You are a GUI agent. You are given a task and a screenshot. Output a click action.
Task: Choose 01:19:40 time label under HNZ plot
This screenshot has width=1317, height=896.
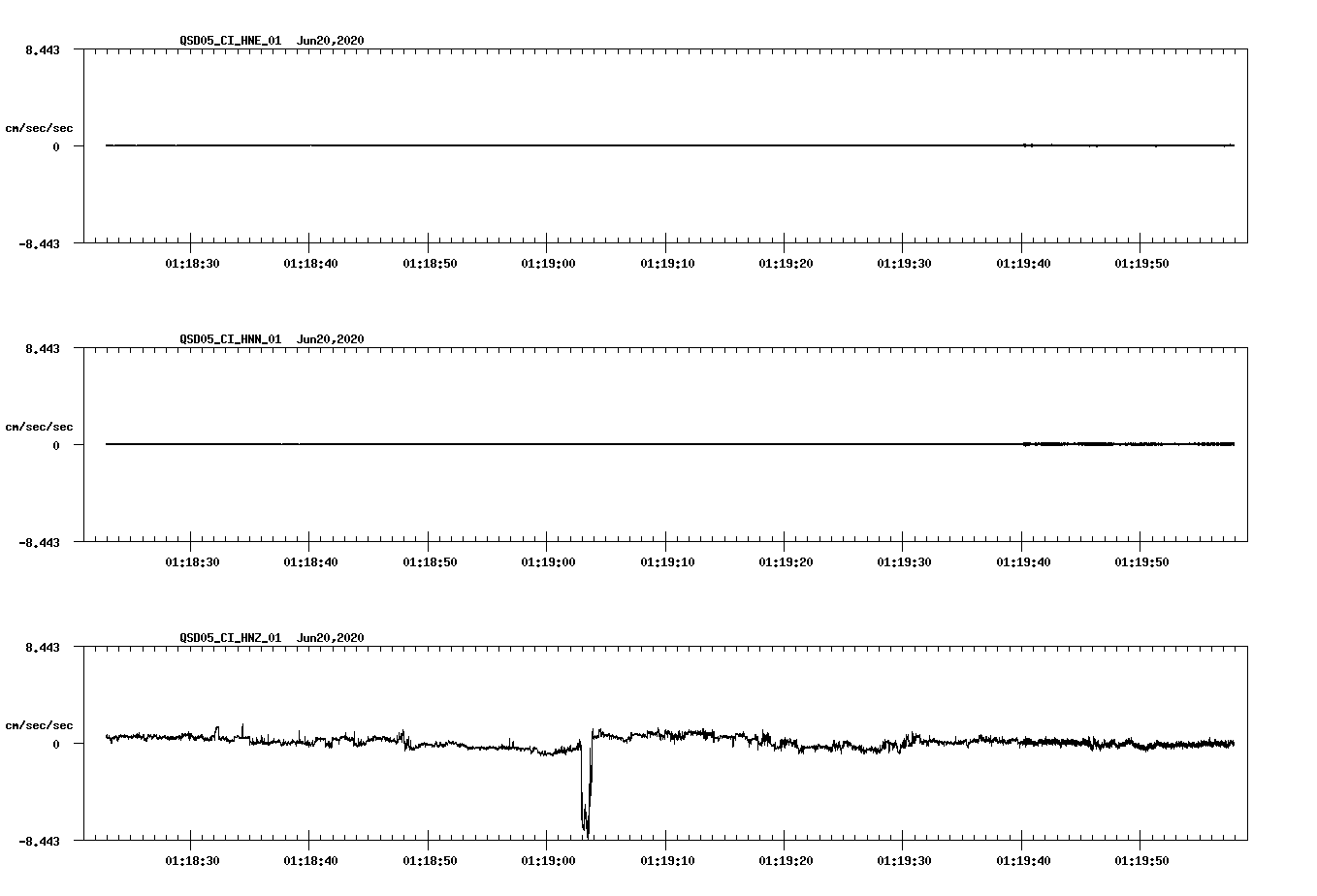tap(1023, 861)
